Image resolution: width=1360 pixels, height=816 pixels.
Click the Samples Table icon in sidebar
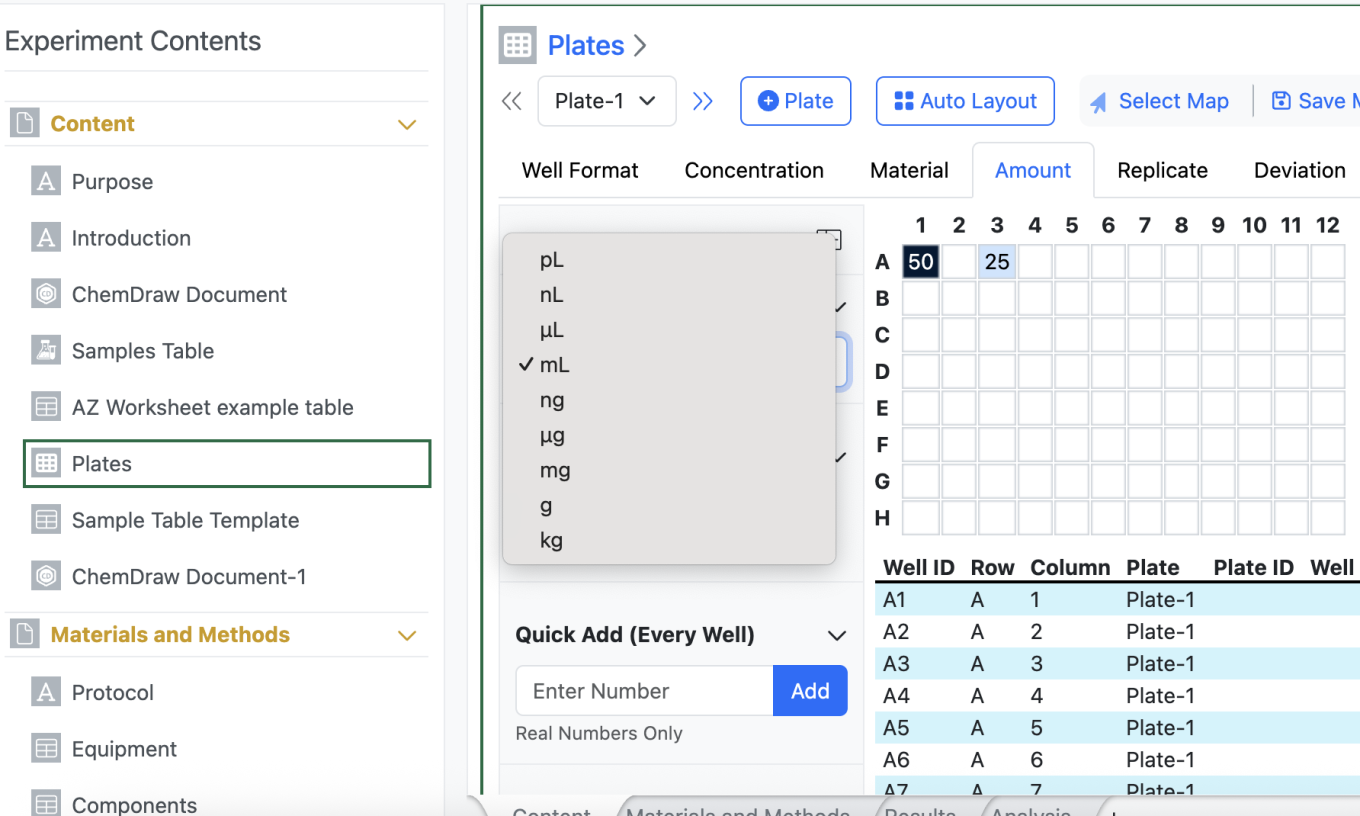click(x=45, y=350)
